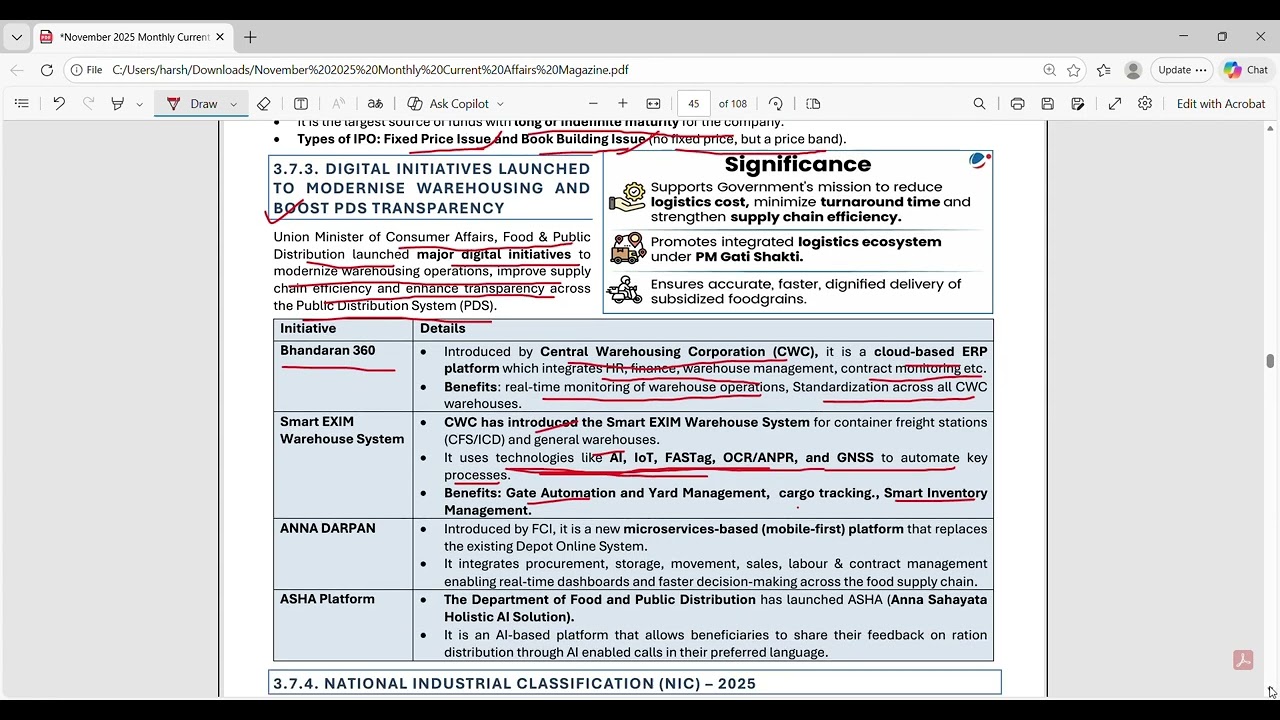1280x720 pixels.
Task: Undo the last annotation
Action: (x=59, y=104)
